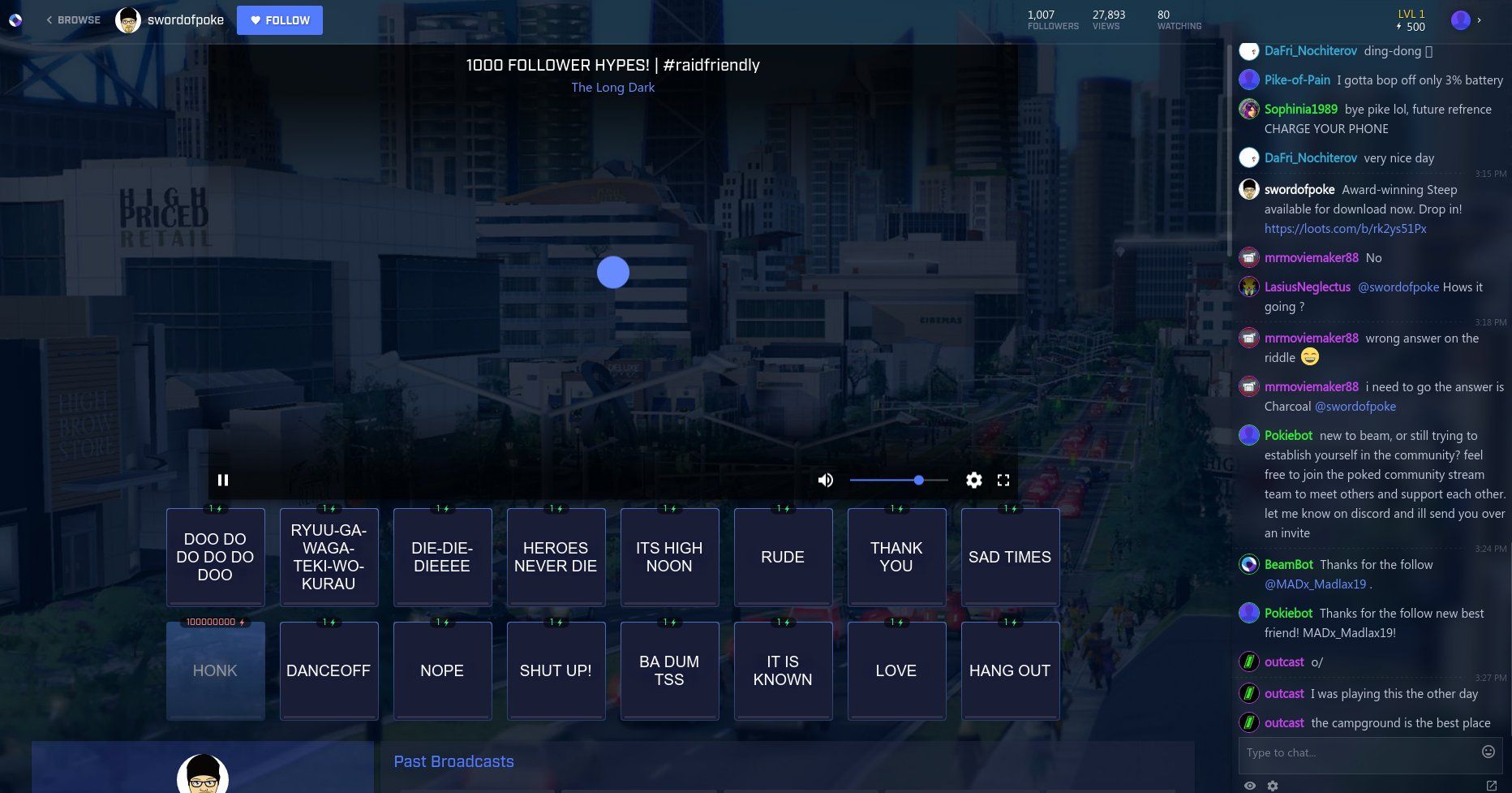Viewport: 1512px width, 793px height.
Task: Open chat settings gear
Action: click(x=1273, y=786)
